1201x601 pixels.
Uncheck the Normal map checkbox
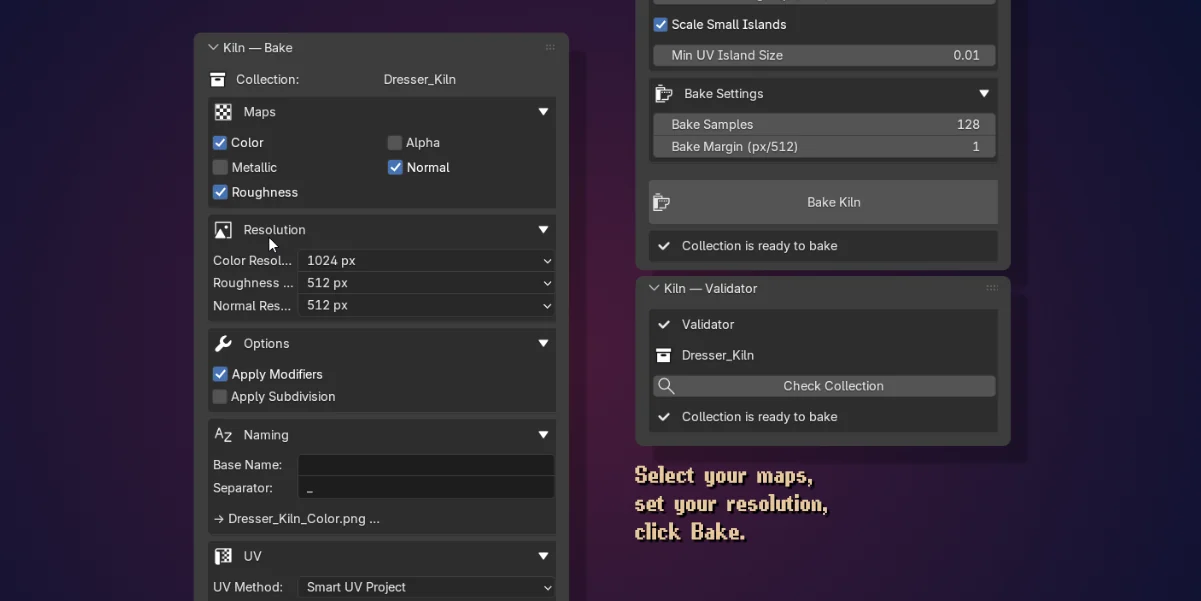coord(395,168)
